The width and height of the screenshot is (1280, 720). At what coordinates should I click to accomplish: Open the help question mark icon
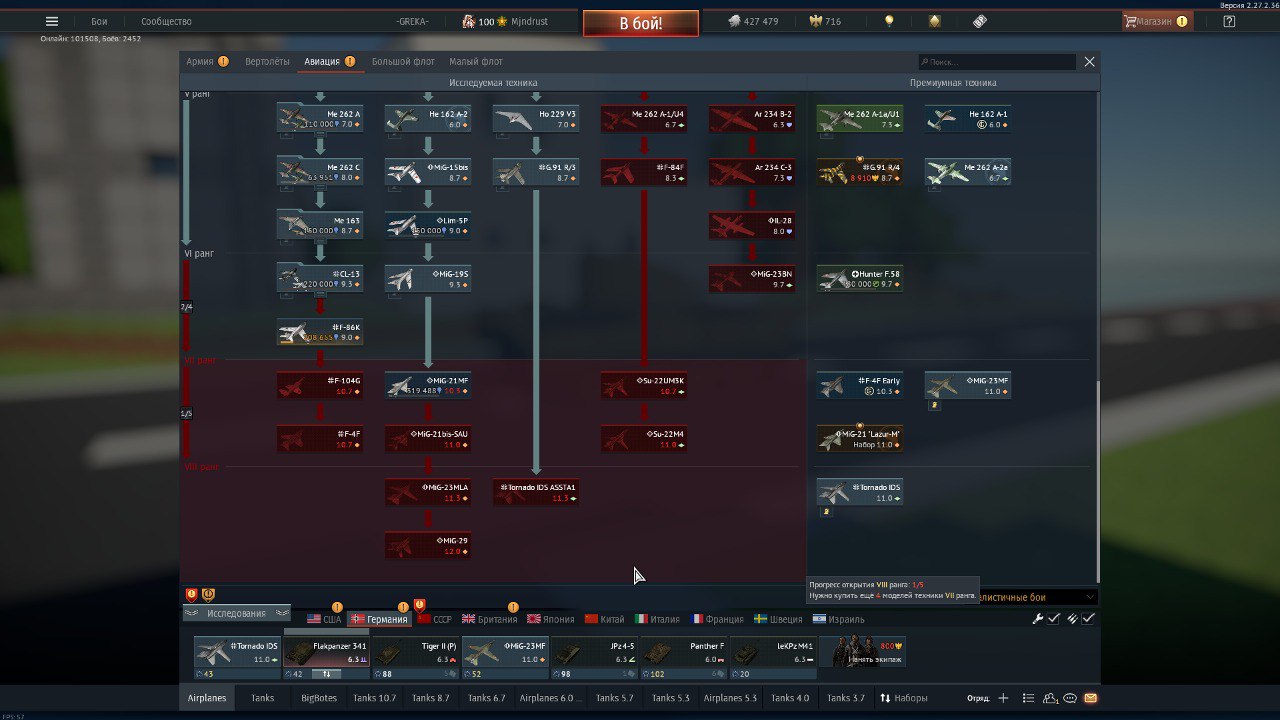1229,21
